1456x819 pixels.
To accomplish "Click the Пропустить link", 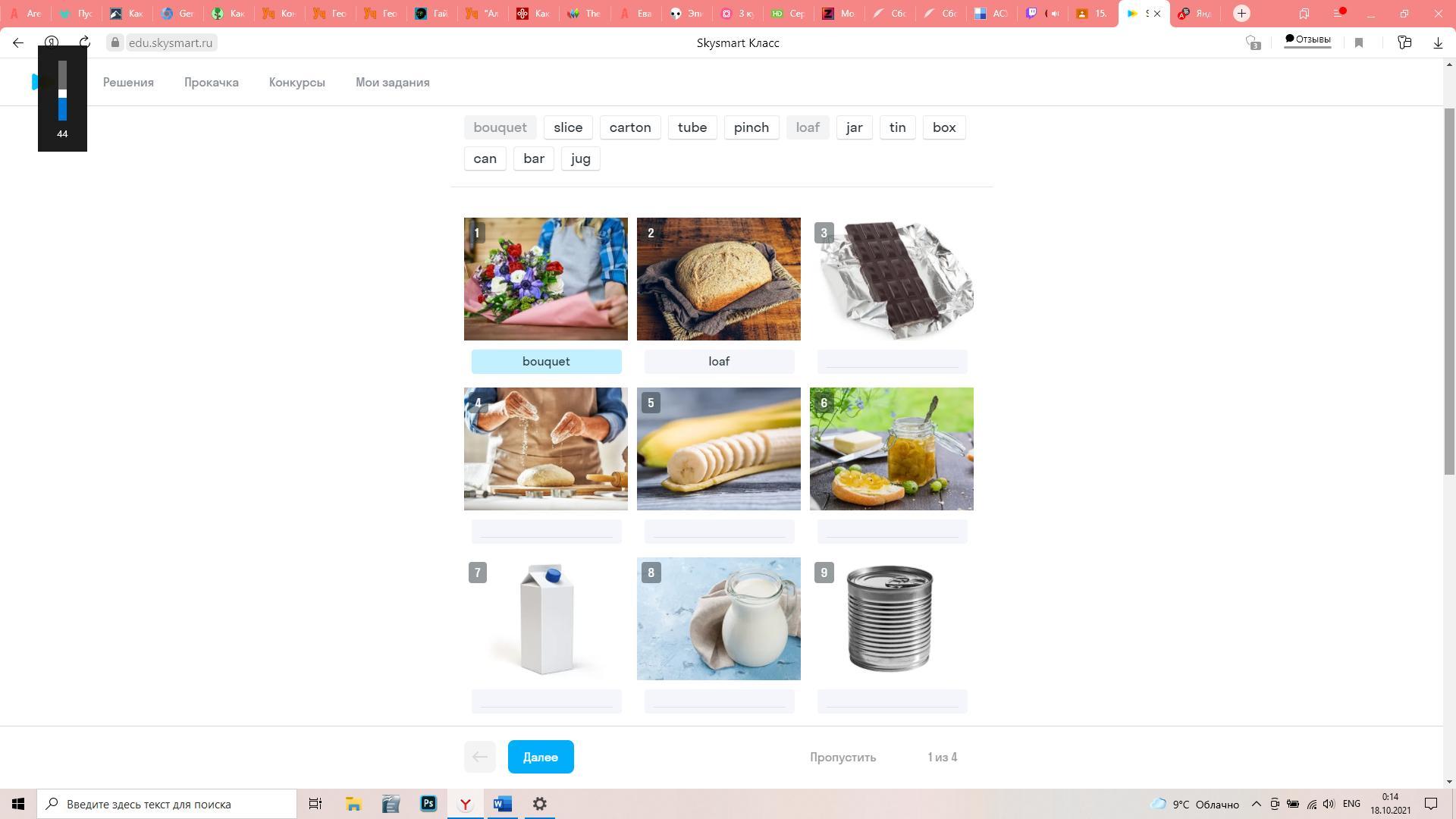I will tap(843, 757).
